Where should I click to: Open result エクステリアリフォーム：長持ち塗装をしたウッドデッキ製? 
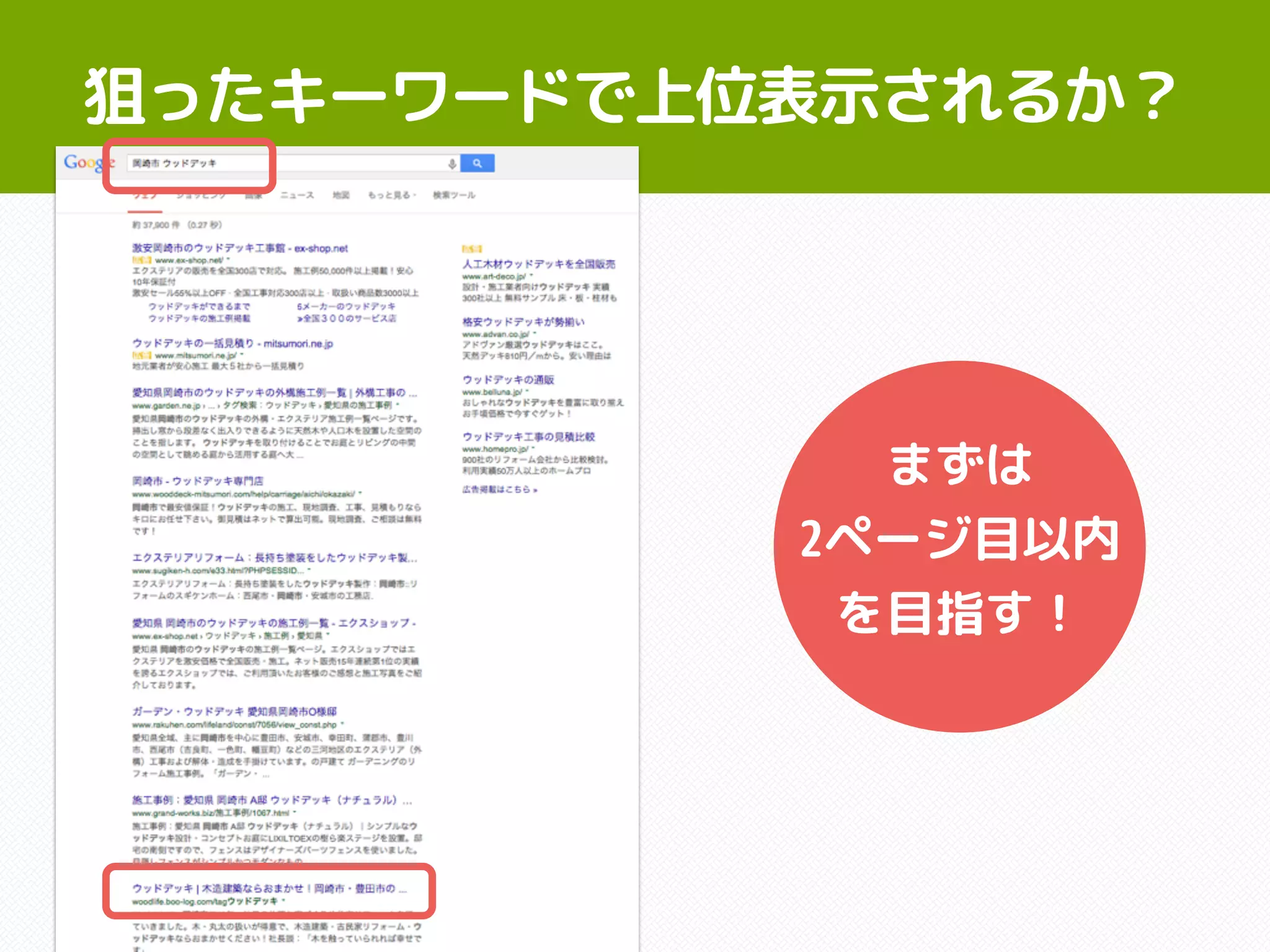[x=275, y=558]
